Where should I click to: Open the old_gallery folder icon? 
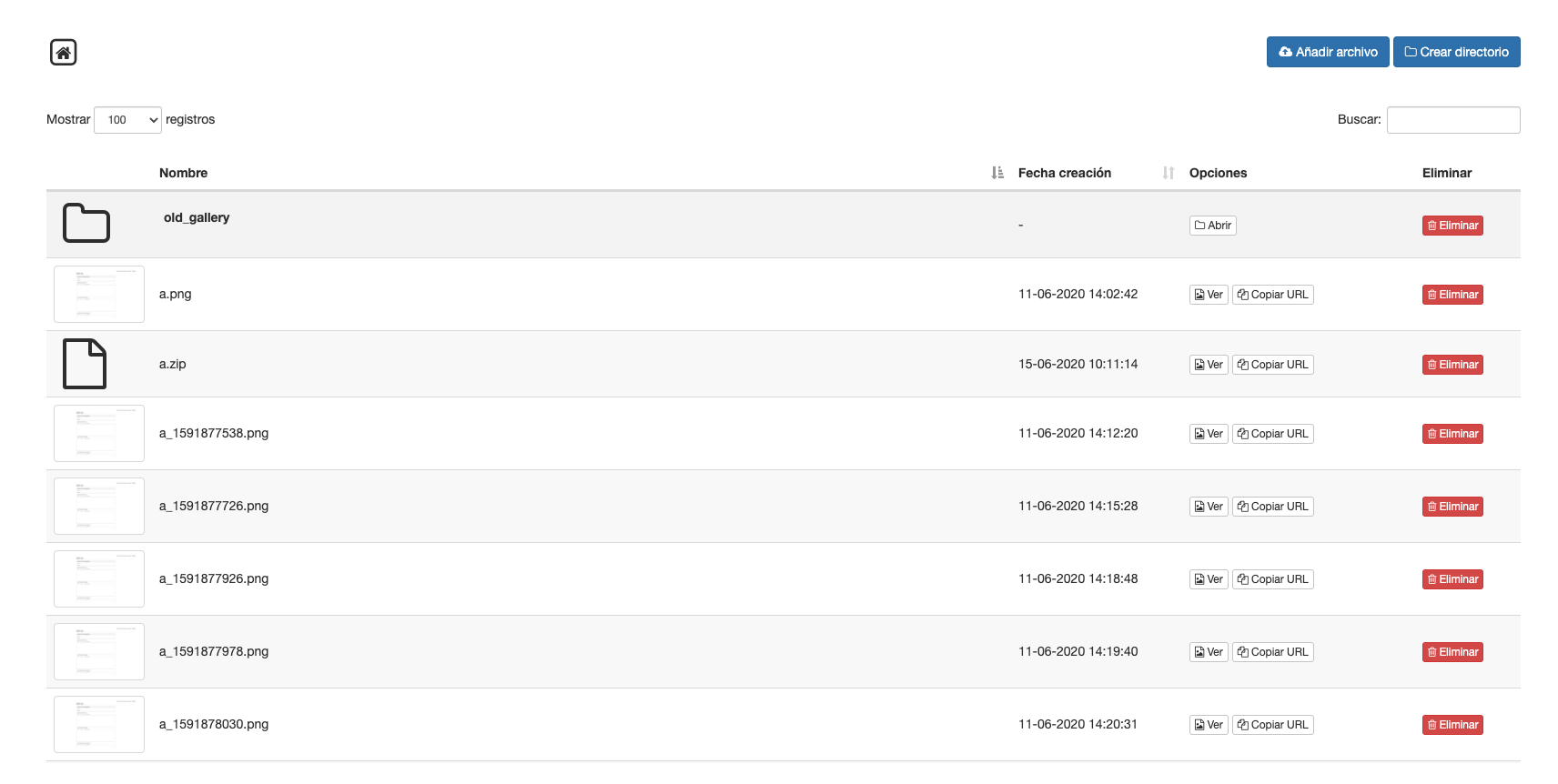86,223
